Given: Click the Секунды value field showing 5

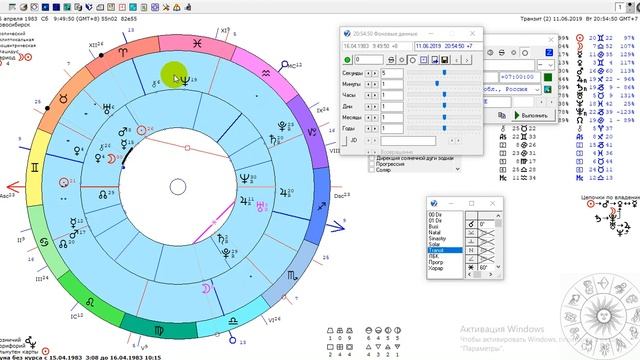Looking at the screenshot, I should click(392, 73).
